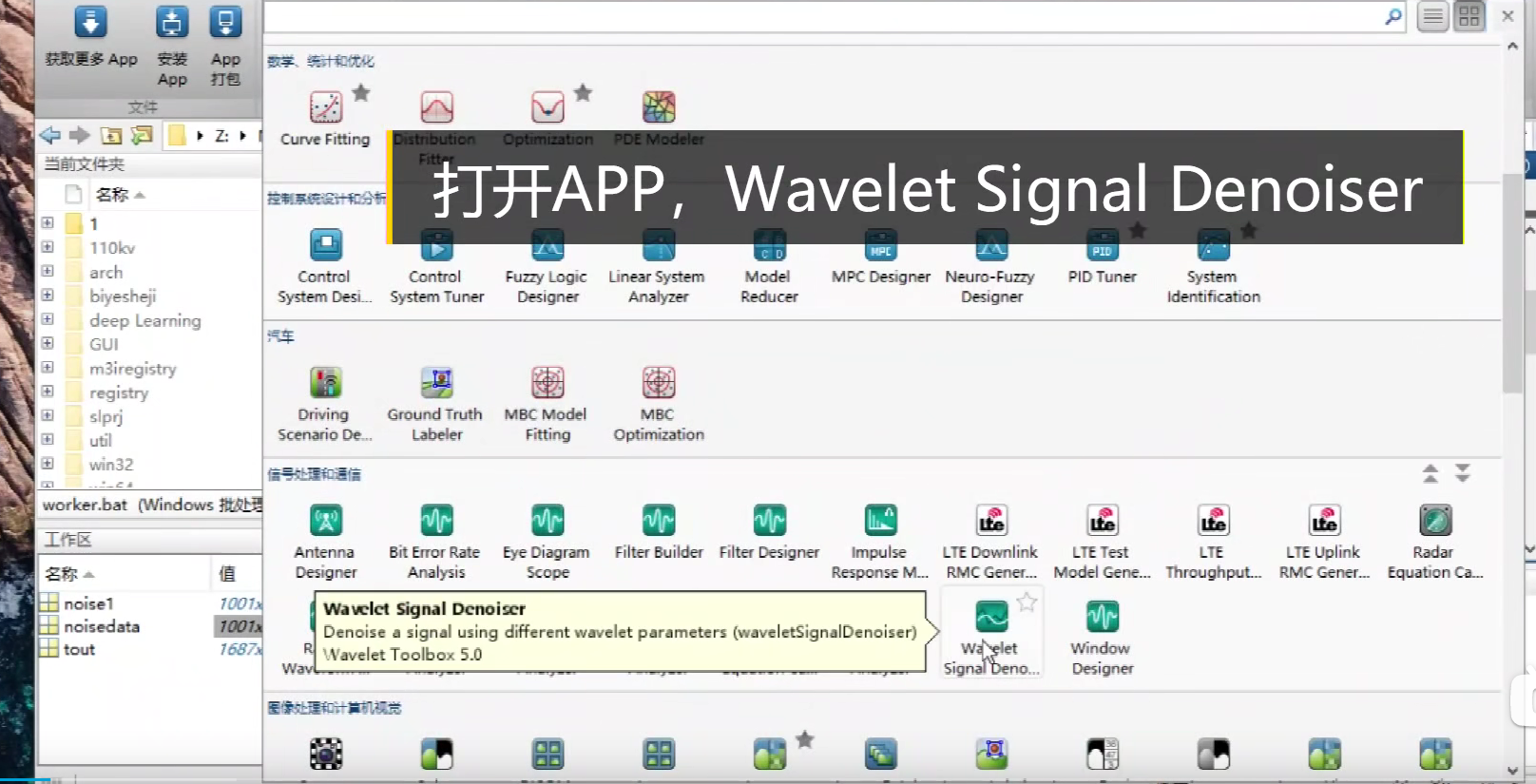
Task: Open the Curve Fitting app
Action: coord(325,119)
